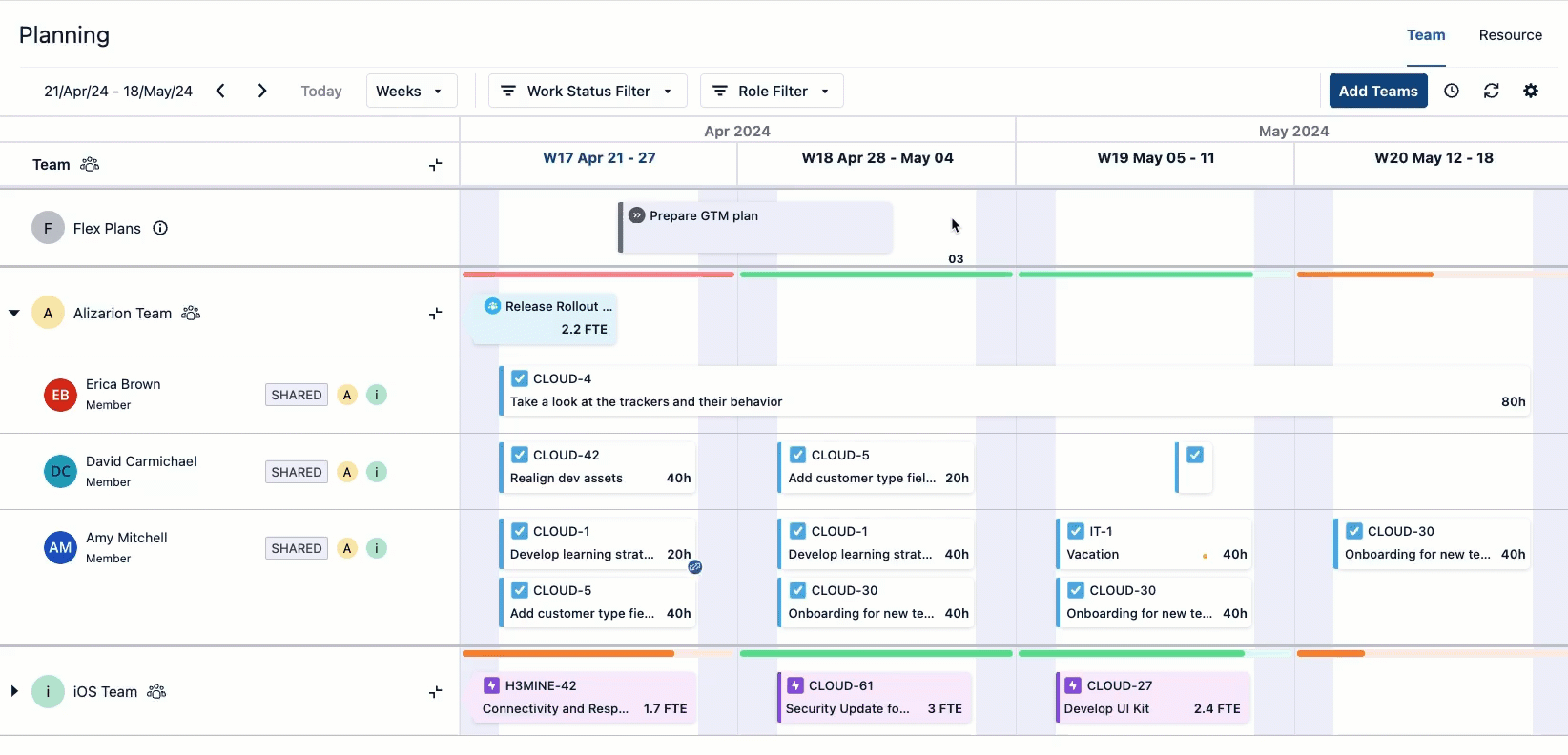The height and width of the screenshot is (755, 1568).
Task: Click the Add Teams button
Action: [1378, 91]
